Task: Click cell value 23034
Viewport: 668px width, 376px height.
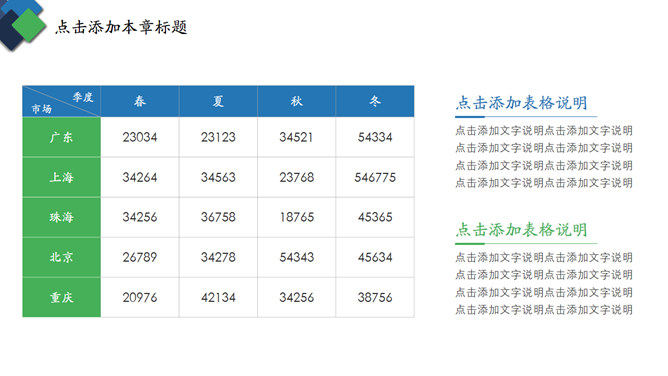Action: 140,137
